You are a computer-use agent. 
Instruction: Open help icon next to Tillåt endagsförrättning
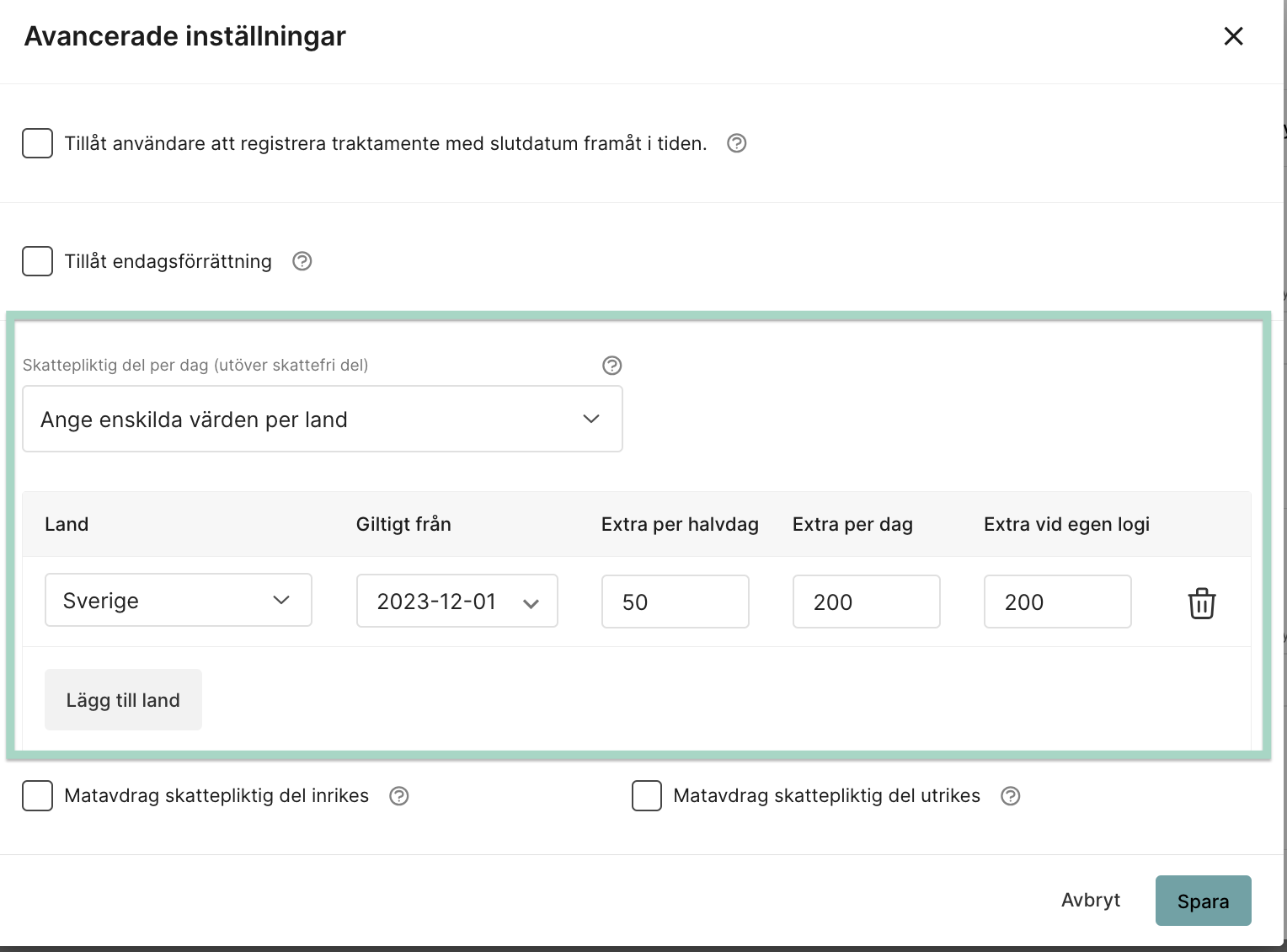pos(302,261)
